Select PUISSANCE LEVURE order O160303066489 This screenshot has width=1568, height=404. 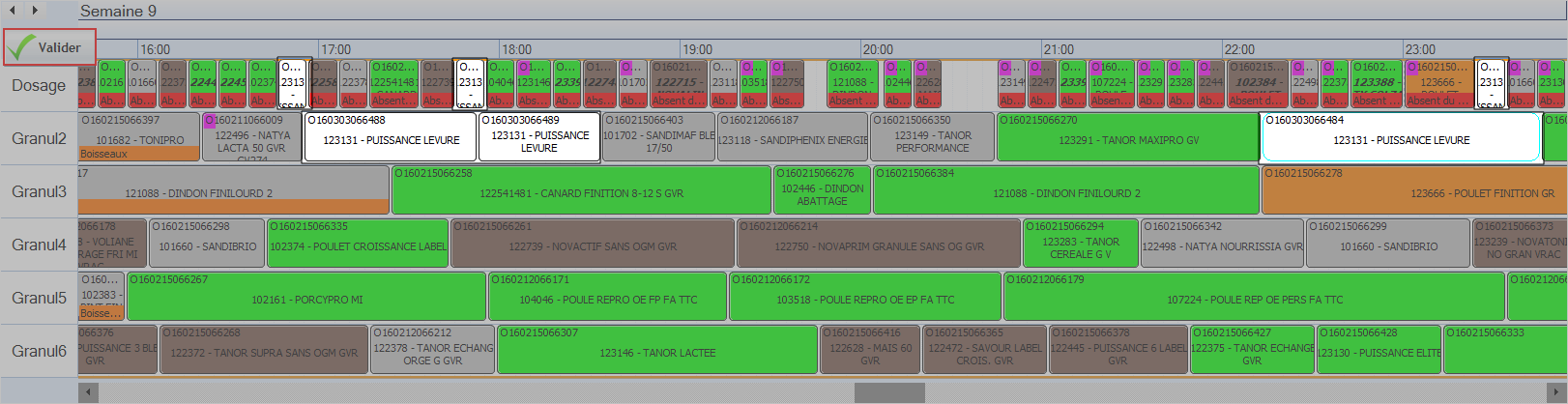[539, 137]
